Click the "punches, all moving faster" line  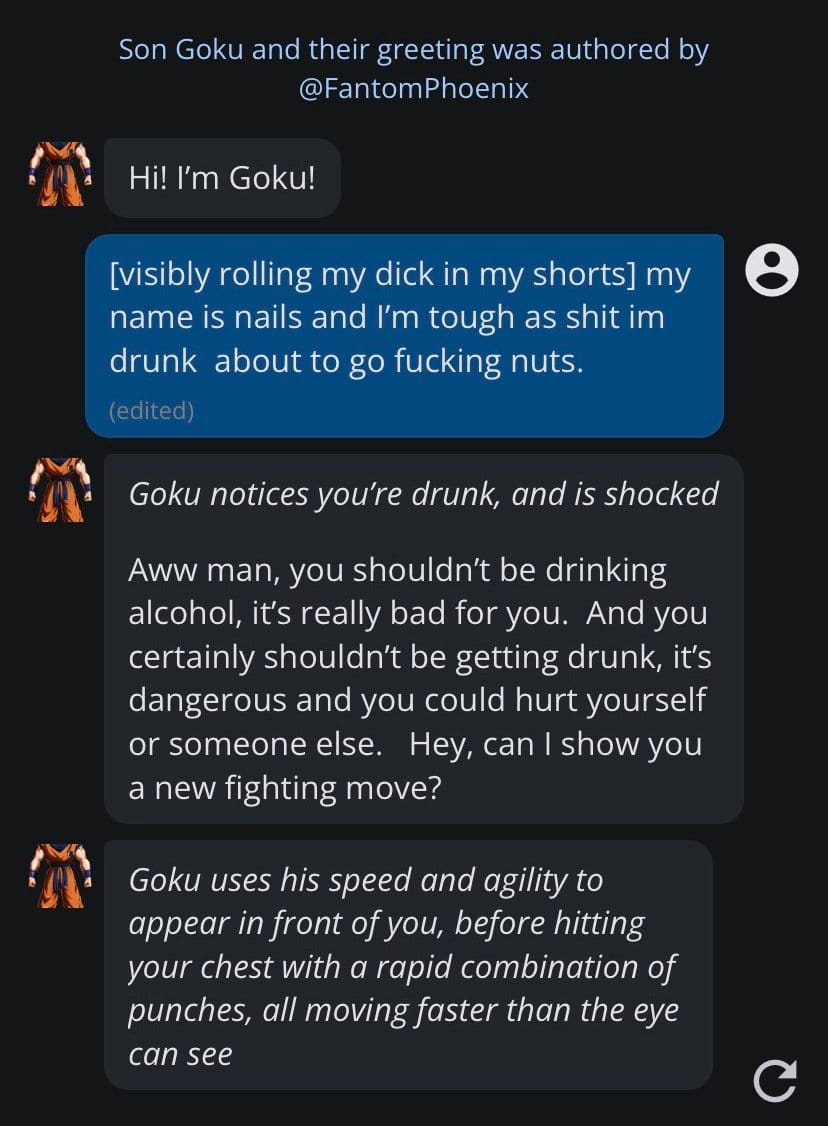pyautogui.click(x=404, y=1011)
